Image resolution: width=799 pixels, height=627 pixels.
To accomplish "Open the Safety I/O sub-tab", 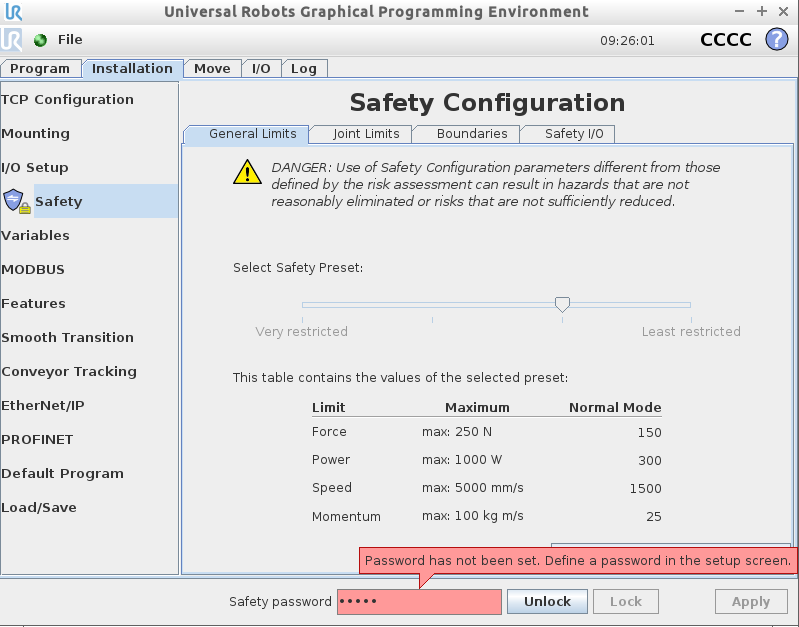I will pyautogui.click(x=568, y=134).
